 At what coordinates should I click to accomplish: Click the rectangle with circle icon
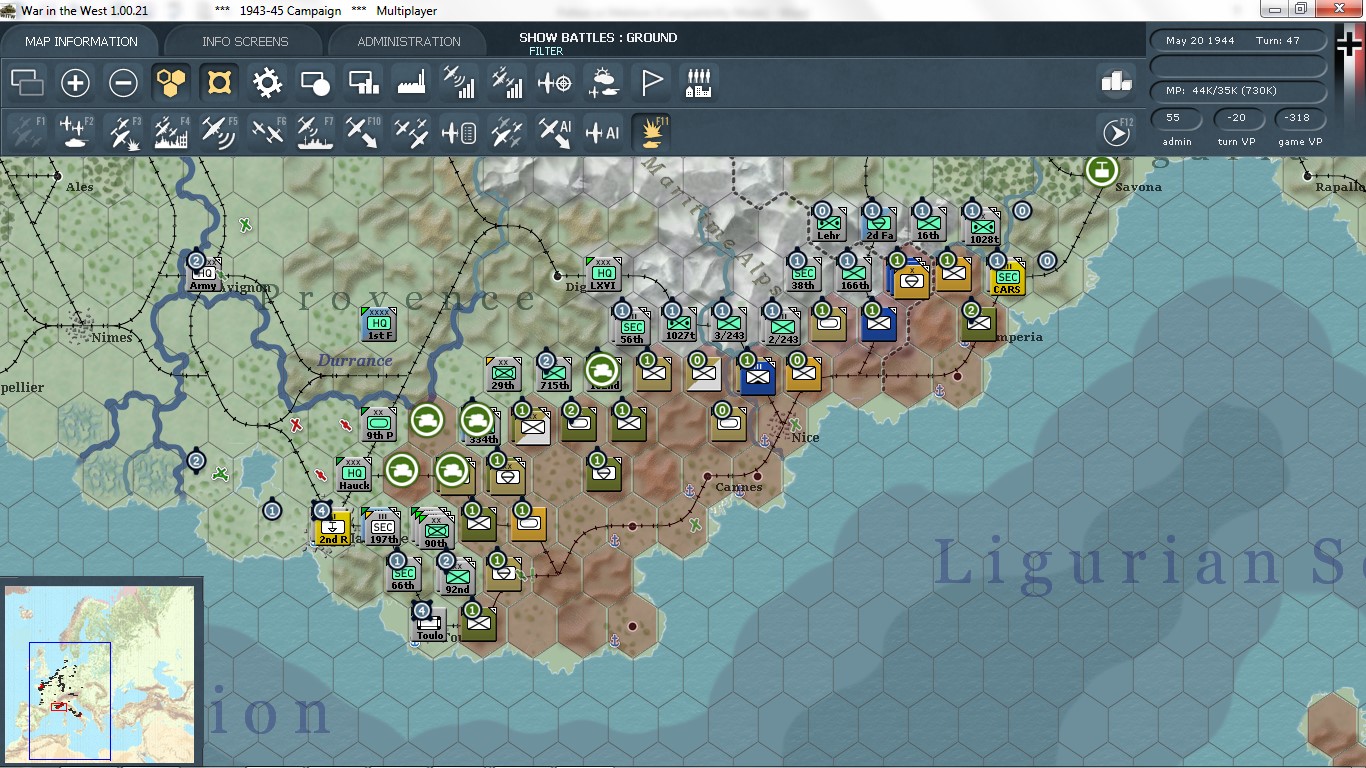pyautogui.click(x=315, y=82)
